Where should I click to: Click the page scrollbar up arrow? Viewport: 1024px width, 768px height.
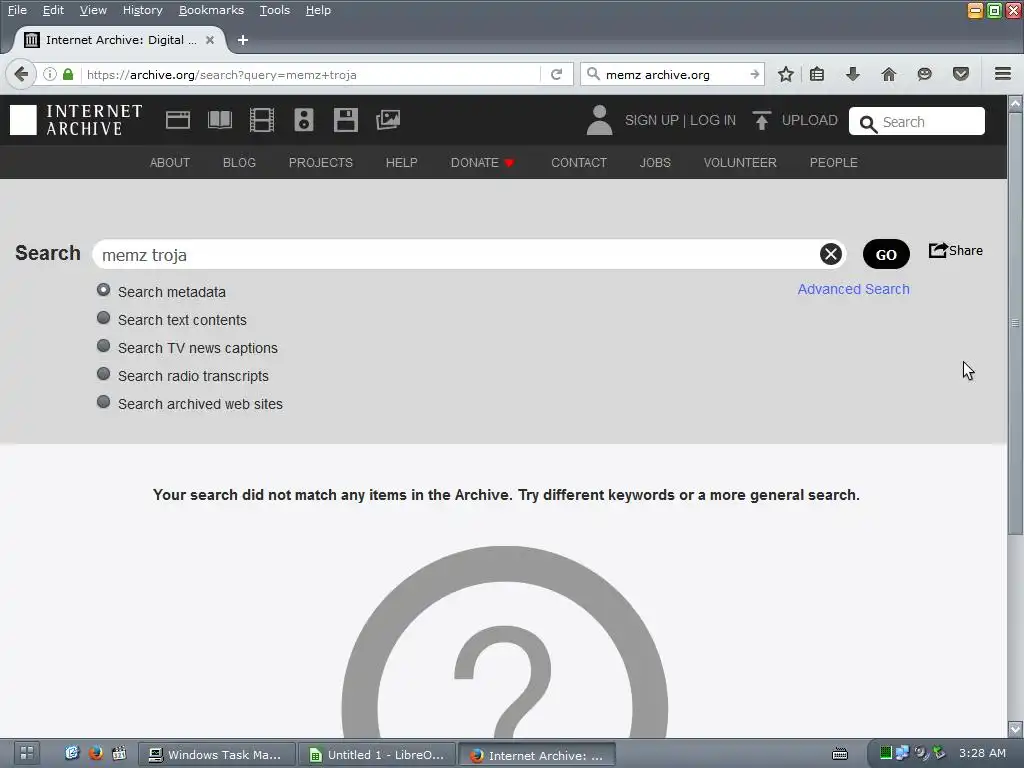(x=1015, y=103)
